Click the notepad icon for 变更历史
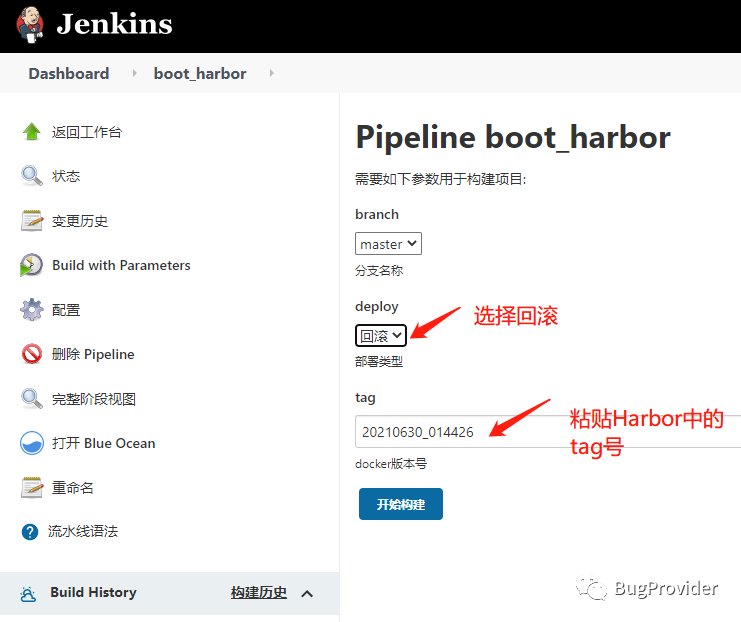The width and height of the screenshot is (741, 622). [x=32, y=221]
